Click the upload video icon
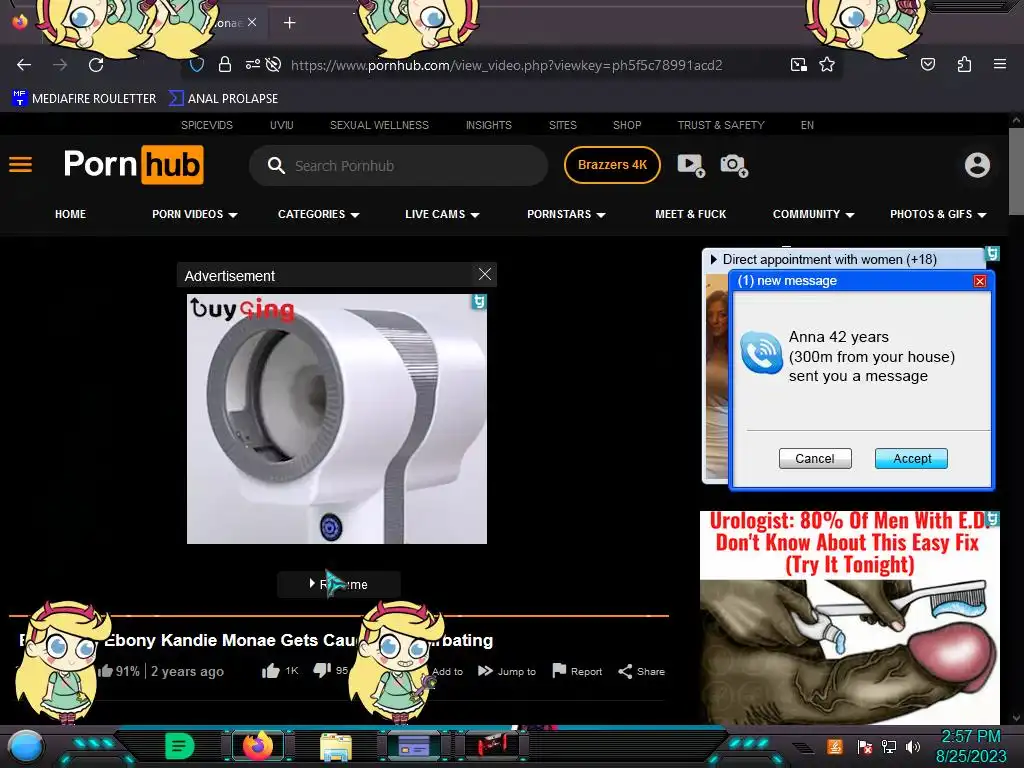The image size is (1024, 768). click(690, 165)
